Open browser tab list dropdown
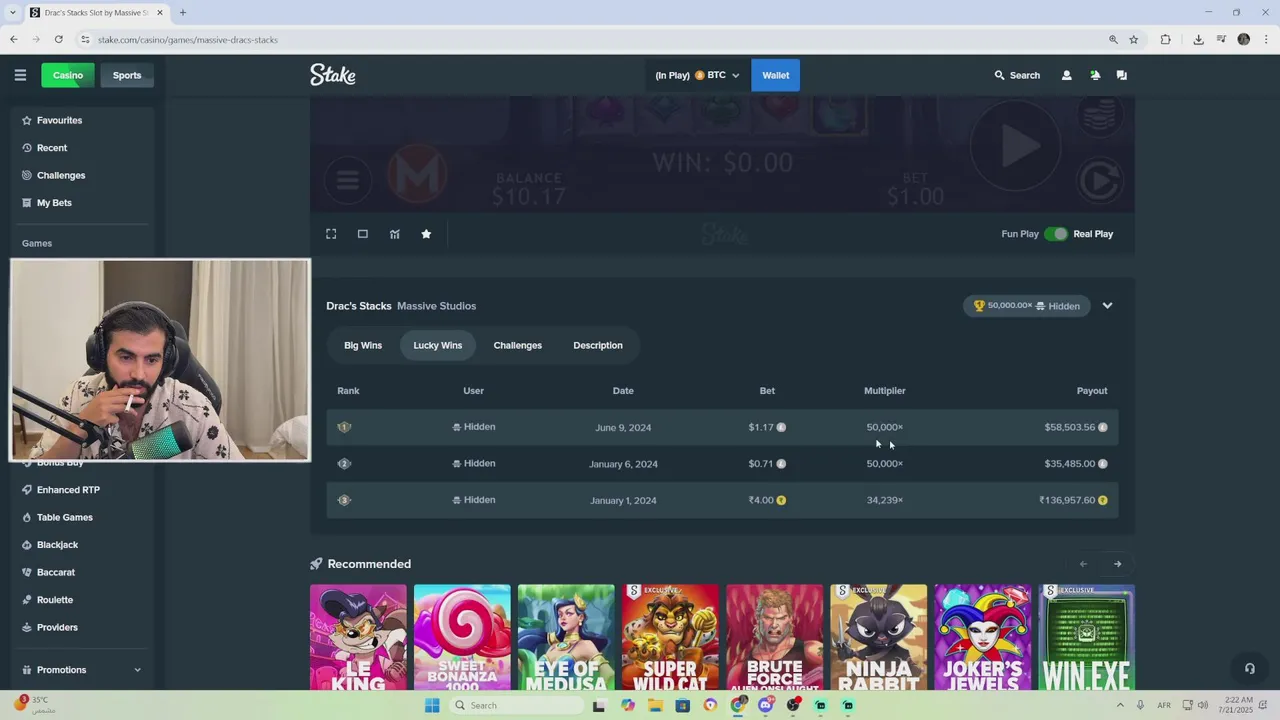Viewport: 1280px width, 720px height. [x=12, y=12]
